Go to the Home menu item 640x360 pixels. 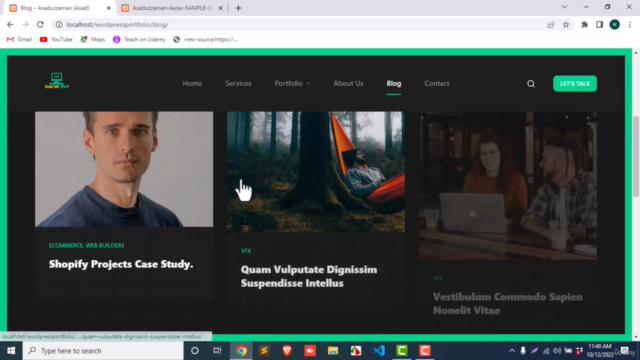coord(192,83)
